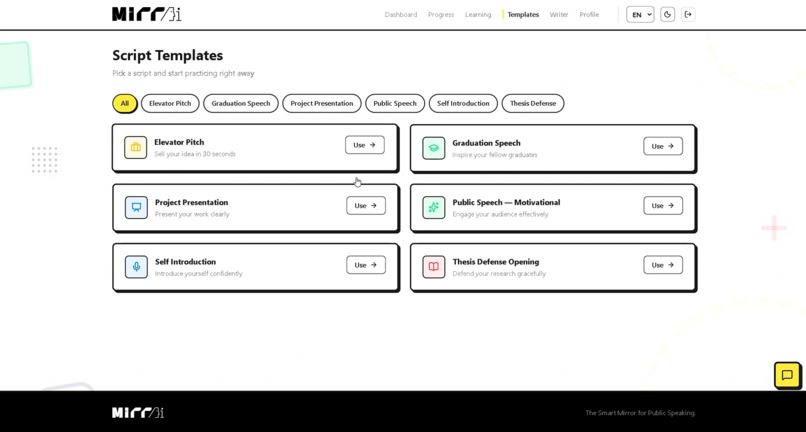Go to the Profile page
This screenshot has width=806, height=432.
click(x=589, y=14)
